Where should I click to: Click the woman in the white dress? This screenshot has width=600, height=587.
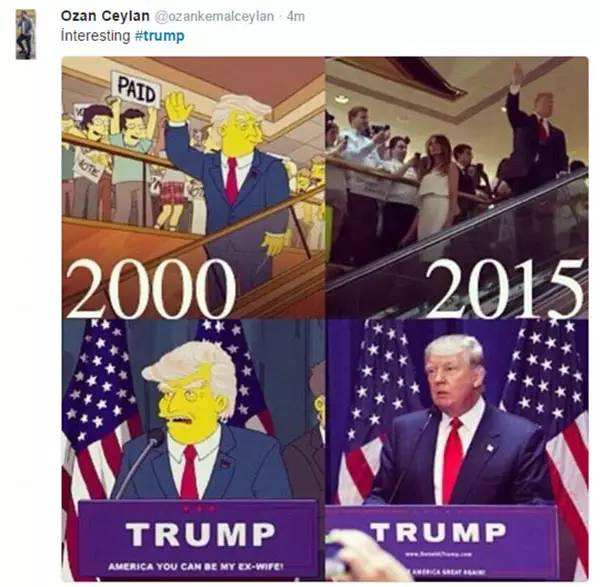436,188
